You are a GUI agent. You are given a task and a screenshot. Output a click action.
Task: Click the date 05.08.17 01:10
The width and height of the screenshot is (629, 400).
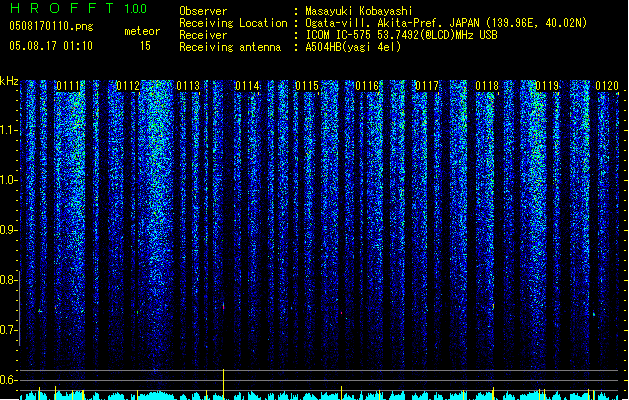pyautogui.click(x=51, y=46)
